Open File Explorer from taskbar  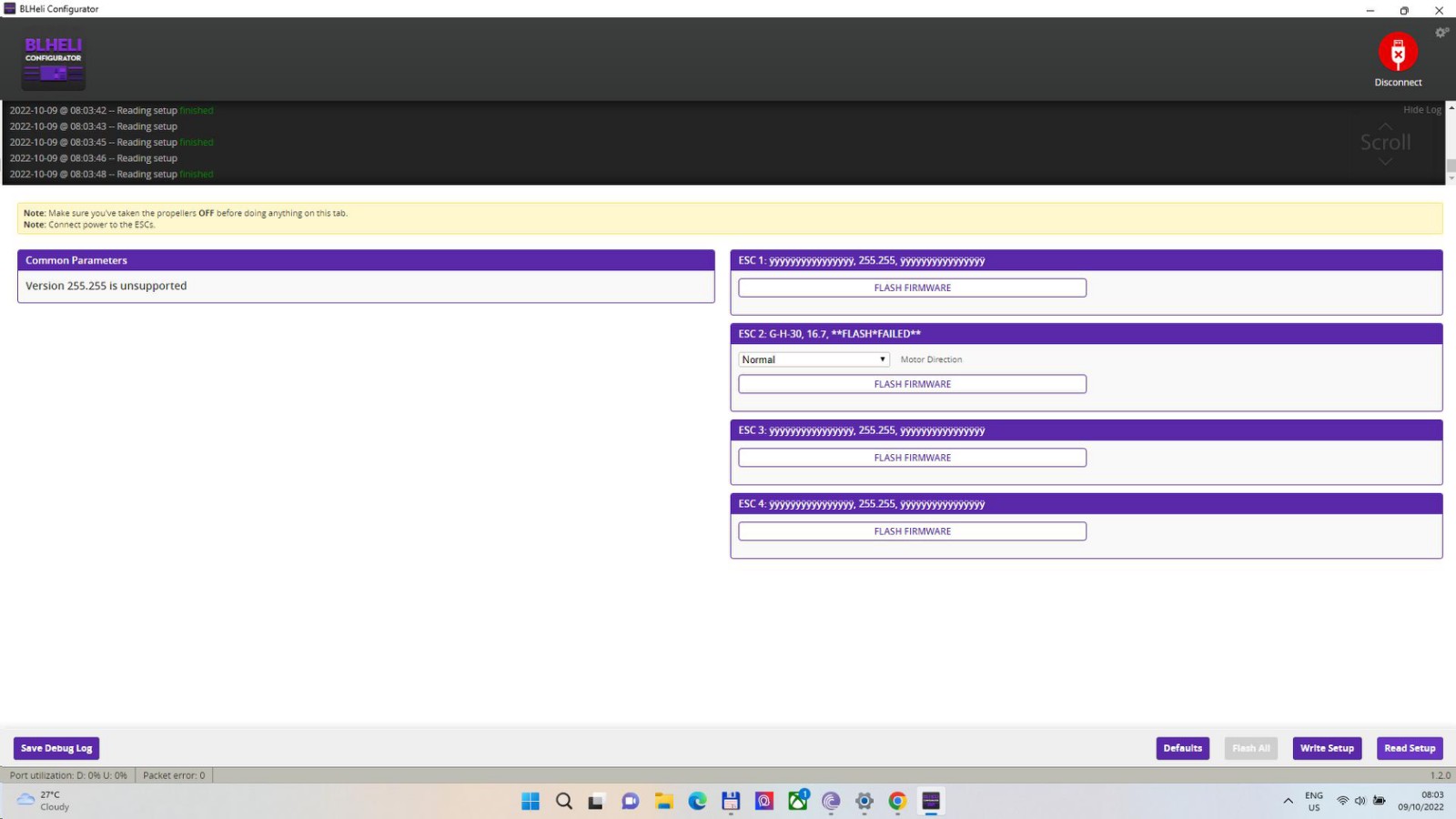[663, 801]
